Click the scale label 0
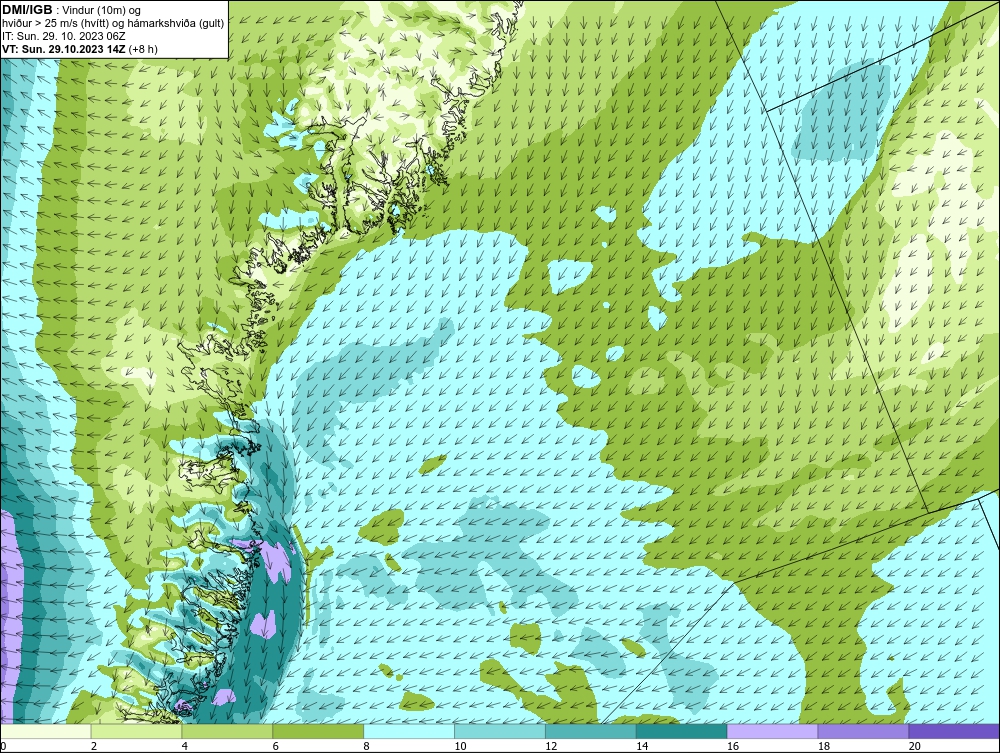Screen dimensions: 1000x753 [x=3, y=746]
